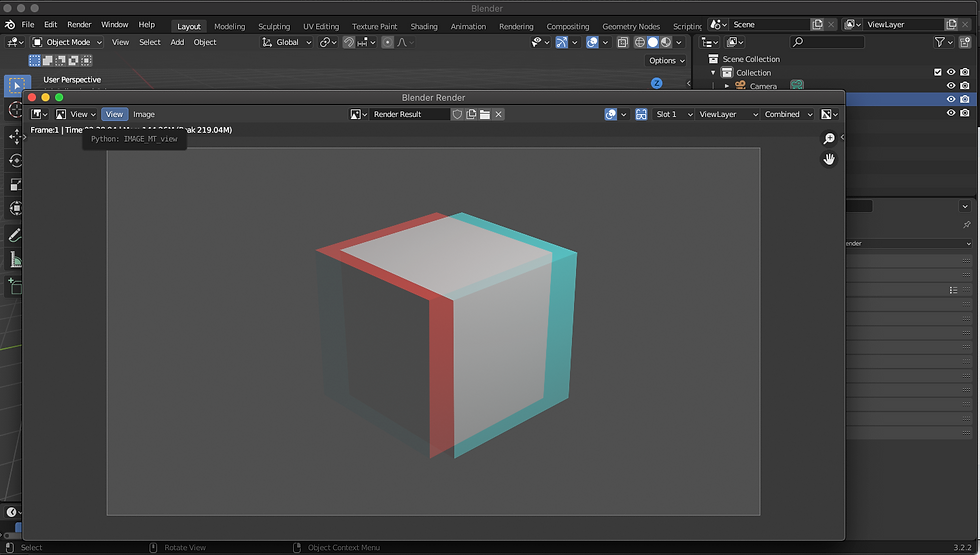Click the fake user shield icon beside Render Result
This screenshot has height=555, width=980.
(x=458, y=114)
